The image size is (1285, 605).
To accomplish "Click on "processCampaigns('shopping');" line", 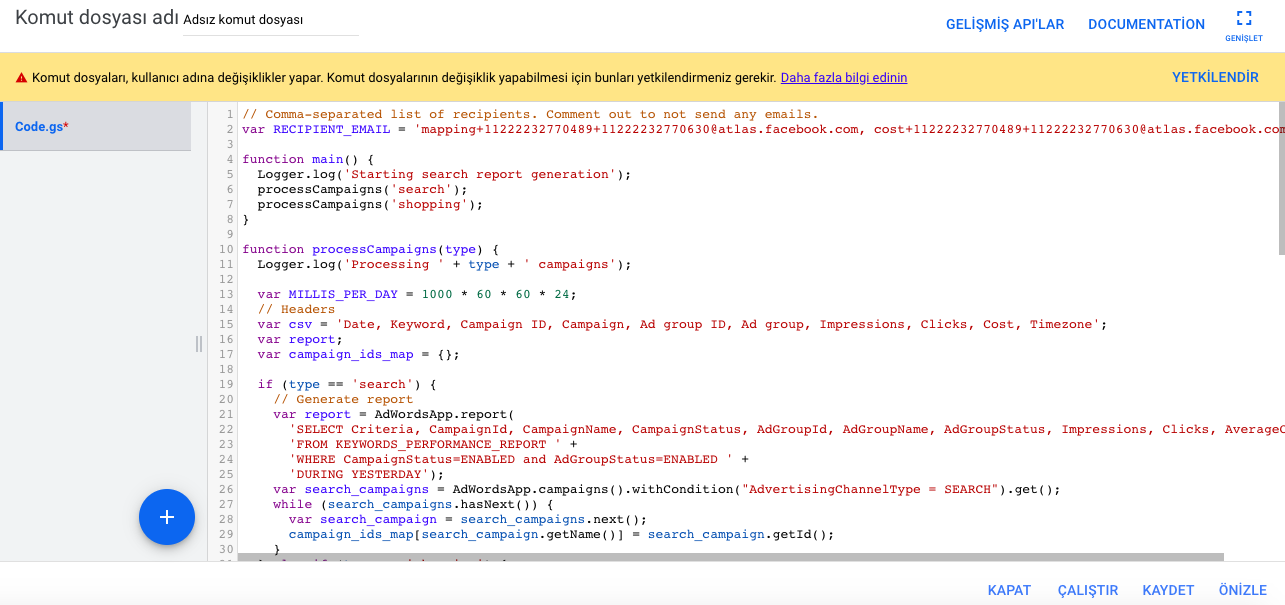I will (370, 204).
